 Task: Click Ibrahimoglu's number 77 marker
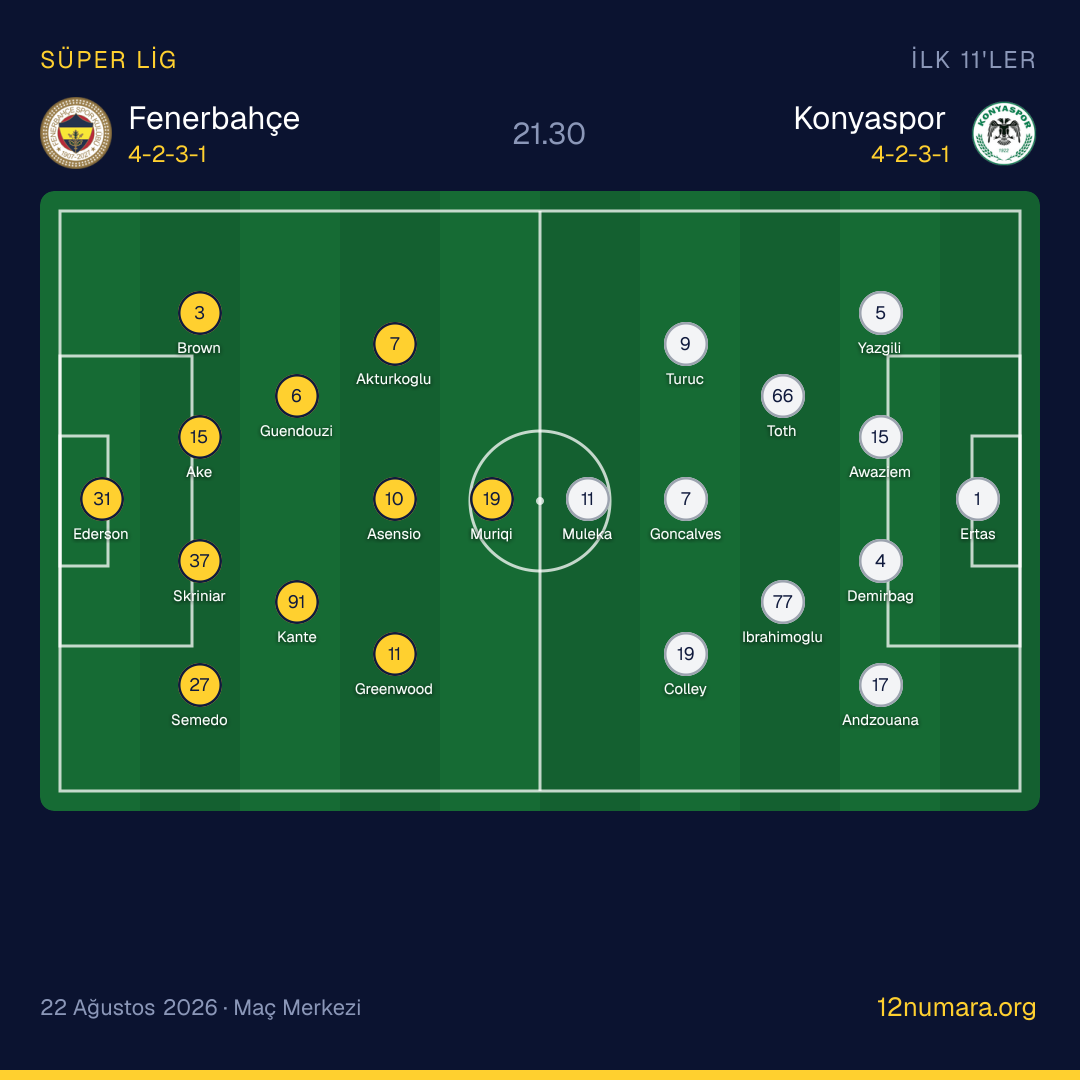782,602
